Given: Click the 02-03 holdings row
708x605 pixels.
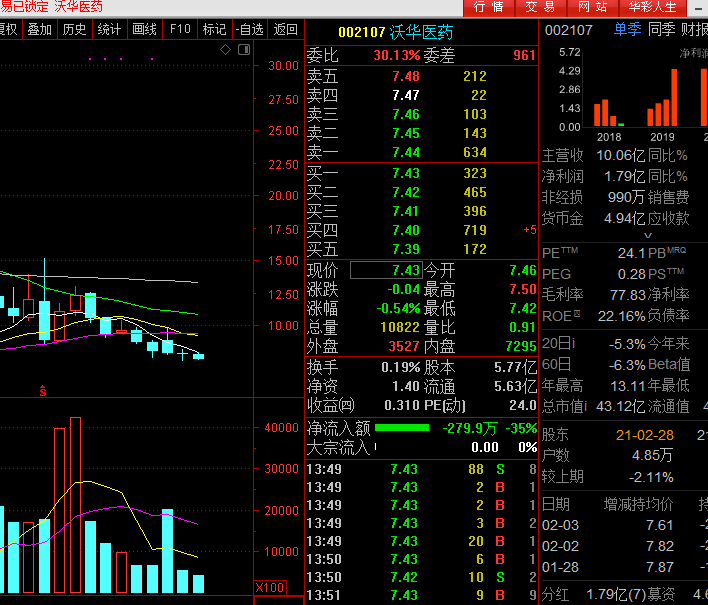Looking at the screenshot, I should (x=624, y=525).
